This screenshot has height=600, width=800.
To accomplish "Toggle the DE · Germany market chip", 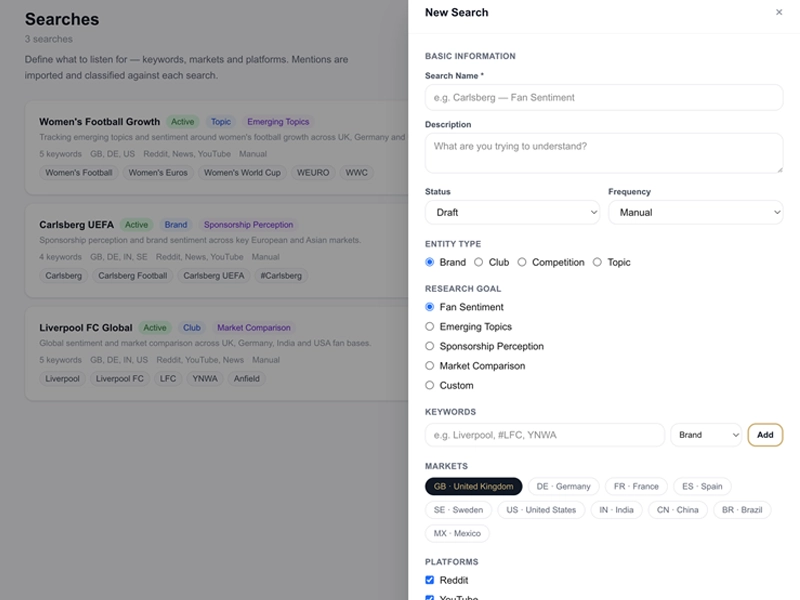I will (x=563, y=486).
